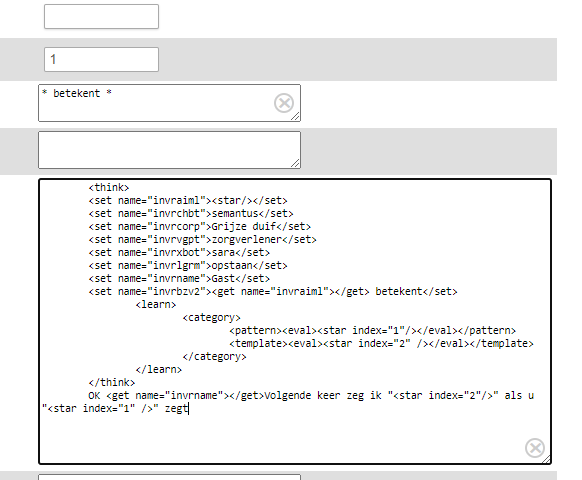Click the 'opstaan' set line
Screen dimensions: 582x480
(x=188, y=265)
